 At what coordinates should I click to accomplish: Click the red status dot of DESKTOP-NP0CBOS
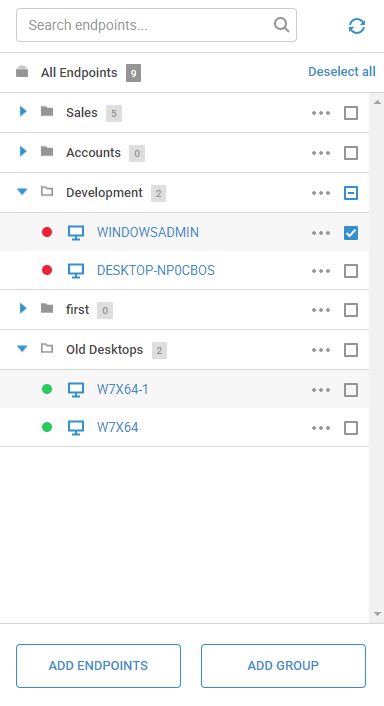[x=47, y=270]
